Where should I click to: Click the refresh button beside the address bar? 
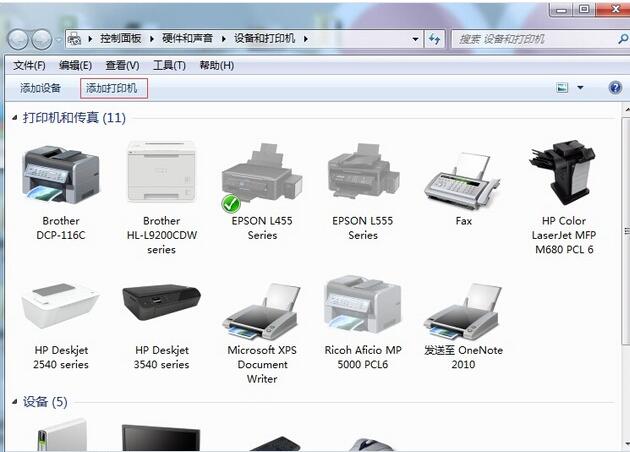click(434, 39)
